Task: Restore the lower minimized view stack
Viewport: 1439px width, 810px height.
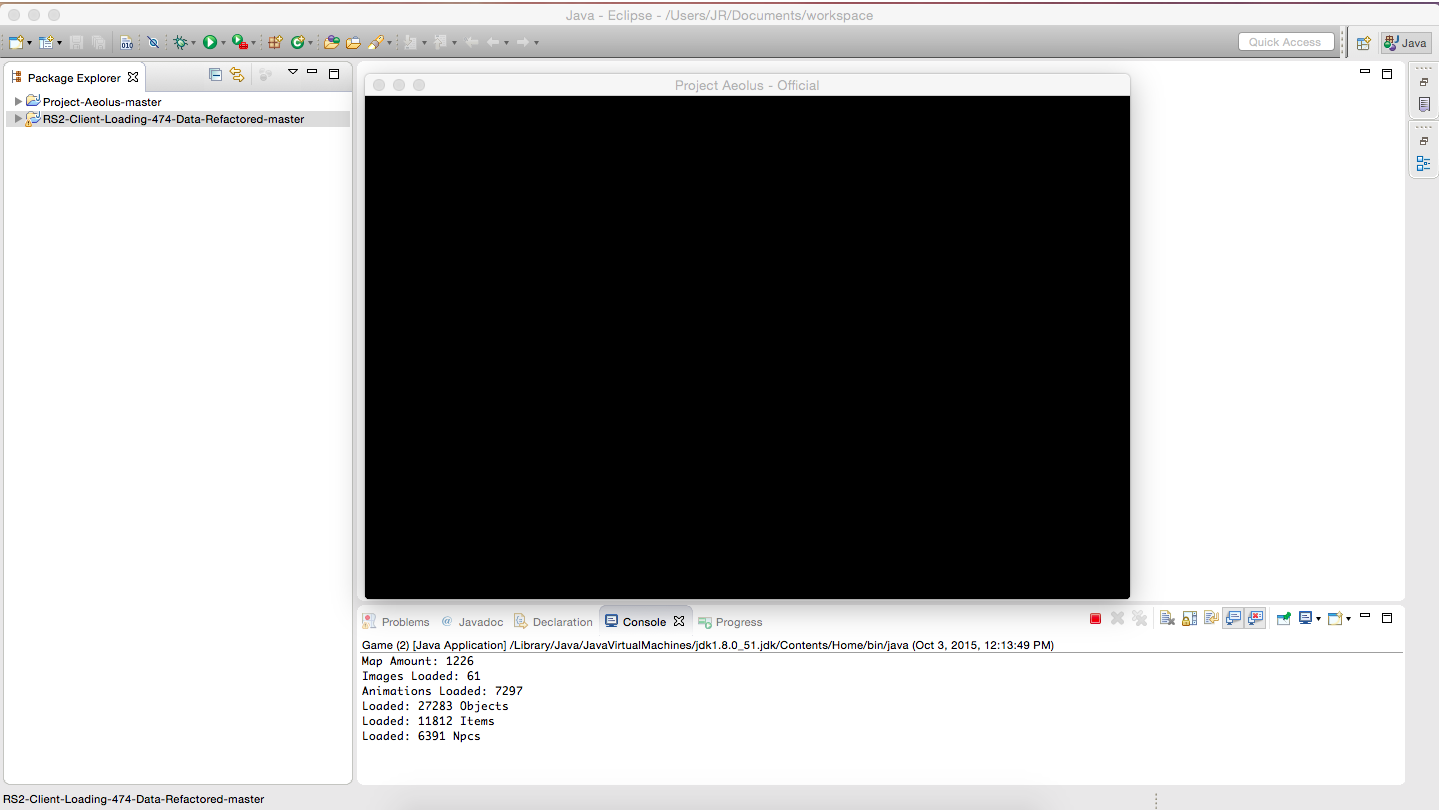Action: click(1424, 141)
